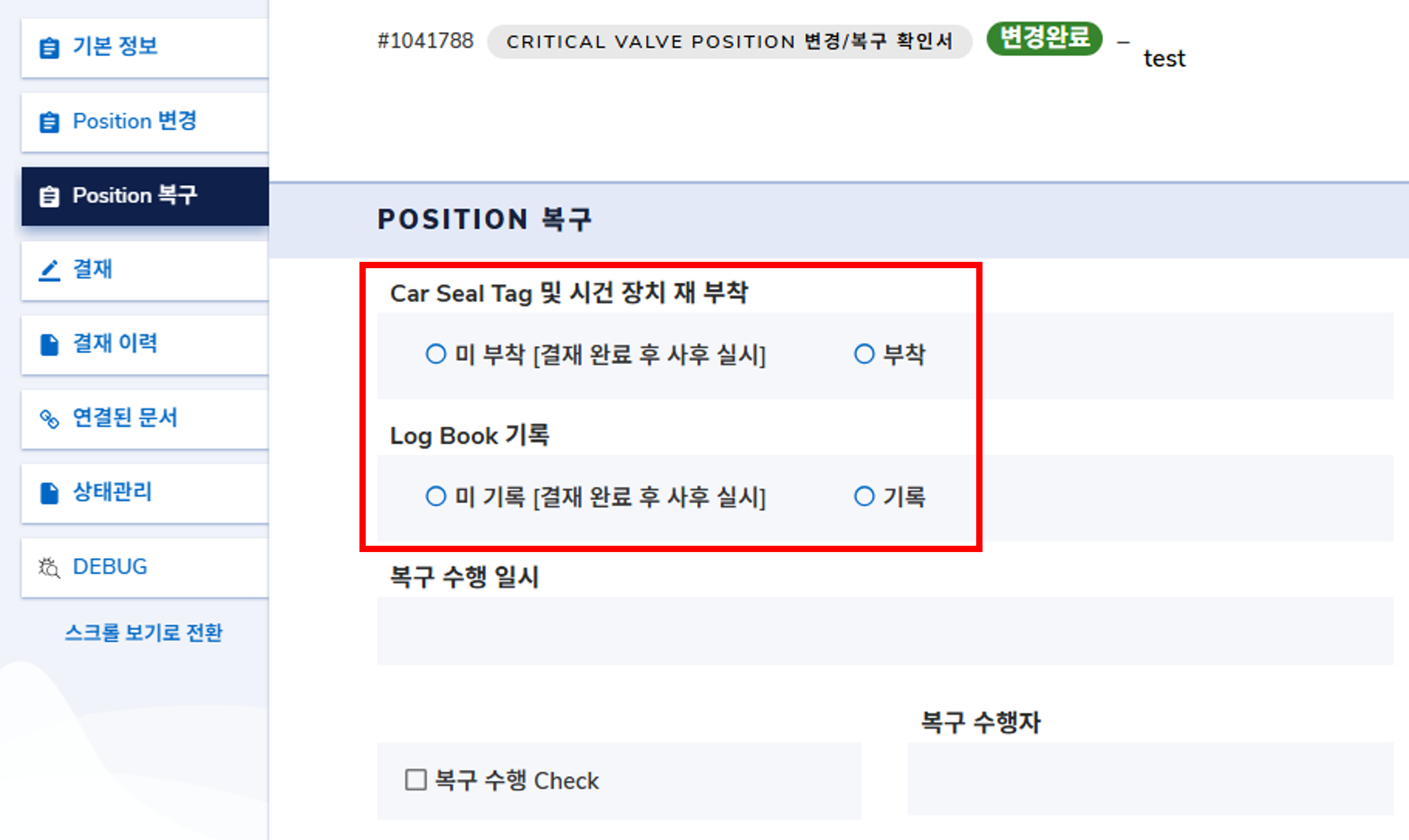Click the document icon beside 결재 이력
This screenshot has width=1409, height=840.
[49, 345]
